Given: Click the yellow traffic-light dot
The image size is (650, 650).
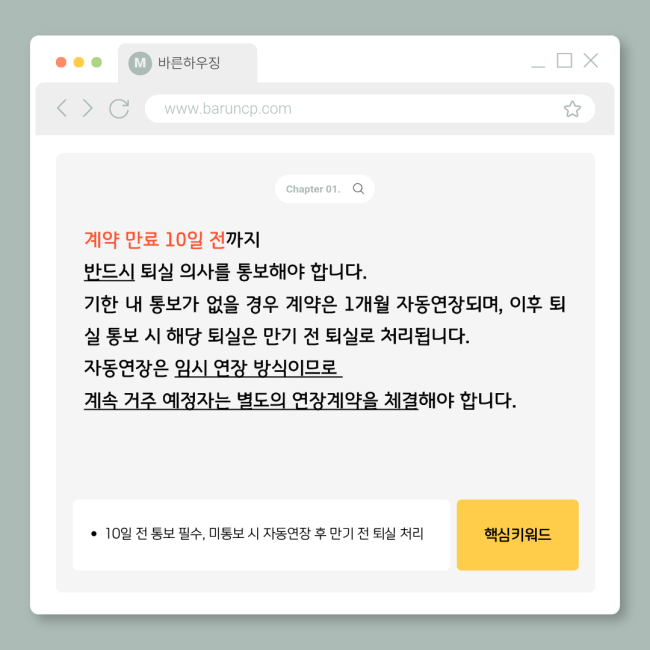Looking at the screenshot, I should pos(79,62).
